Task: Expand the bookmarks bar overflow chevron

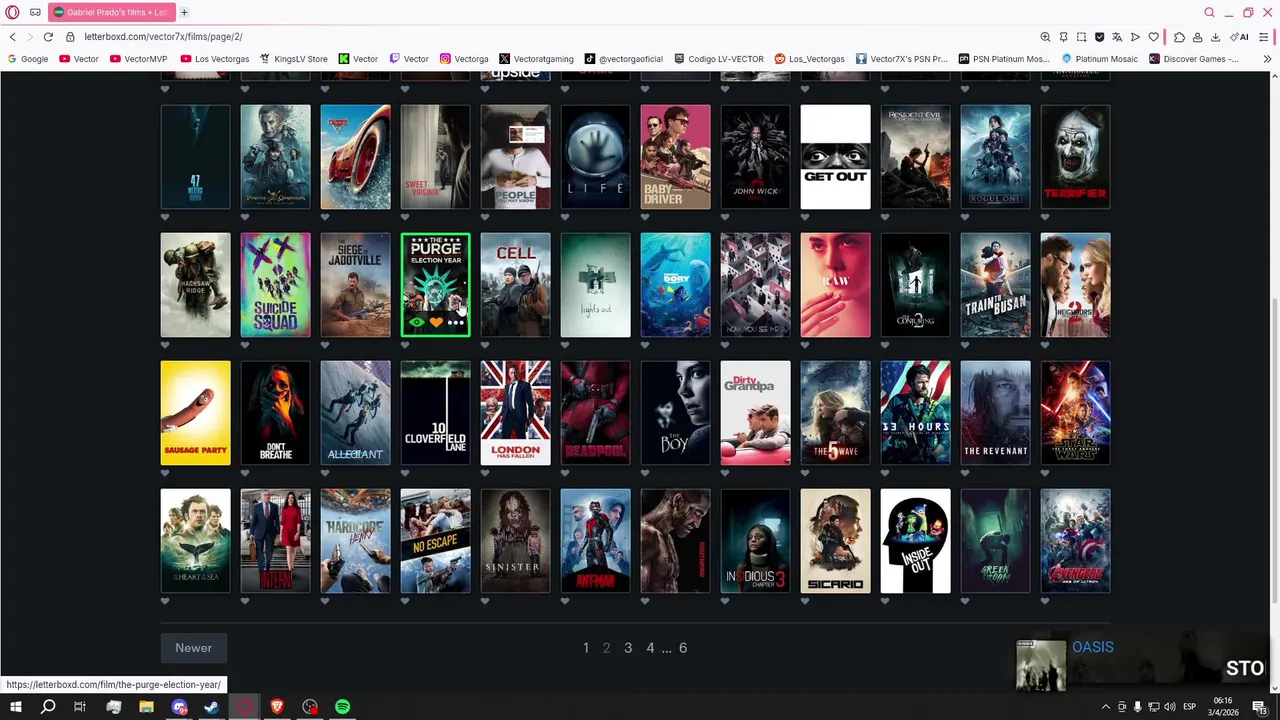Action: click(1267, 59)
